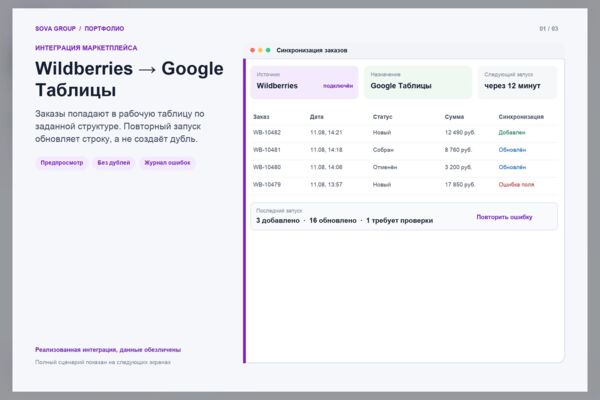Click the Ошибка поля sync status

(x=516, y=184)
